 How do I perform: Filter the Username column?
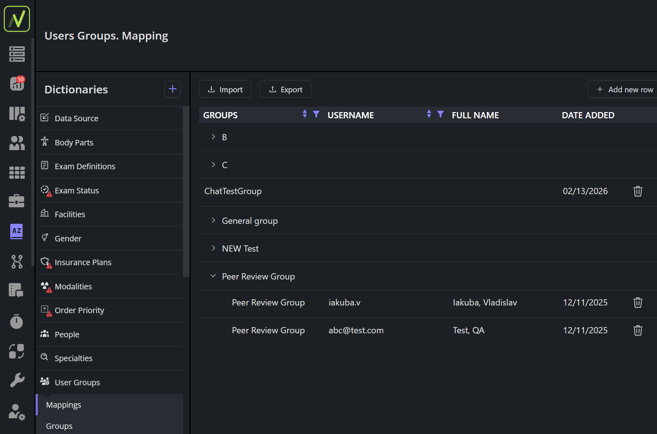440,114
